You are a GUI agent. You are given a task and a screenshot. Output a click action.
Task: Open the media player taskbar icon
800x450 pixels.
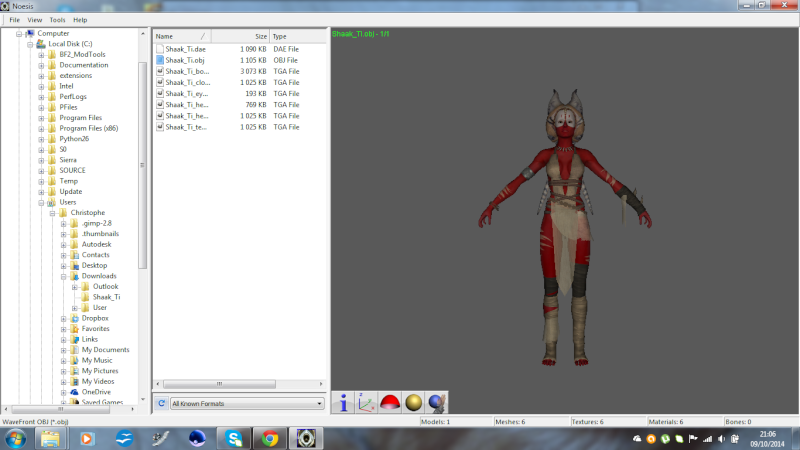tap(87, 438)
